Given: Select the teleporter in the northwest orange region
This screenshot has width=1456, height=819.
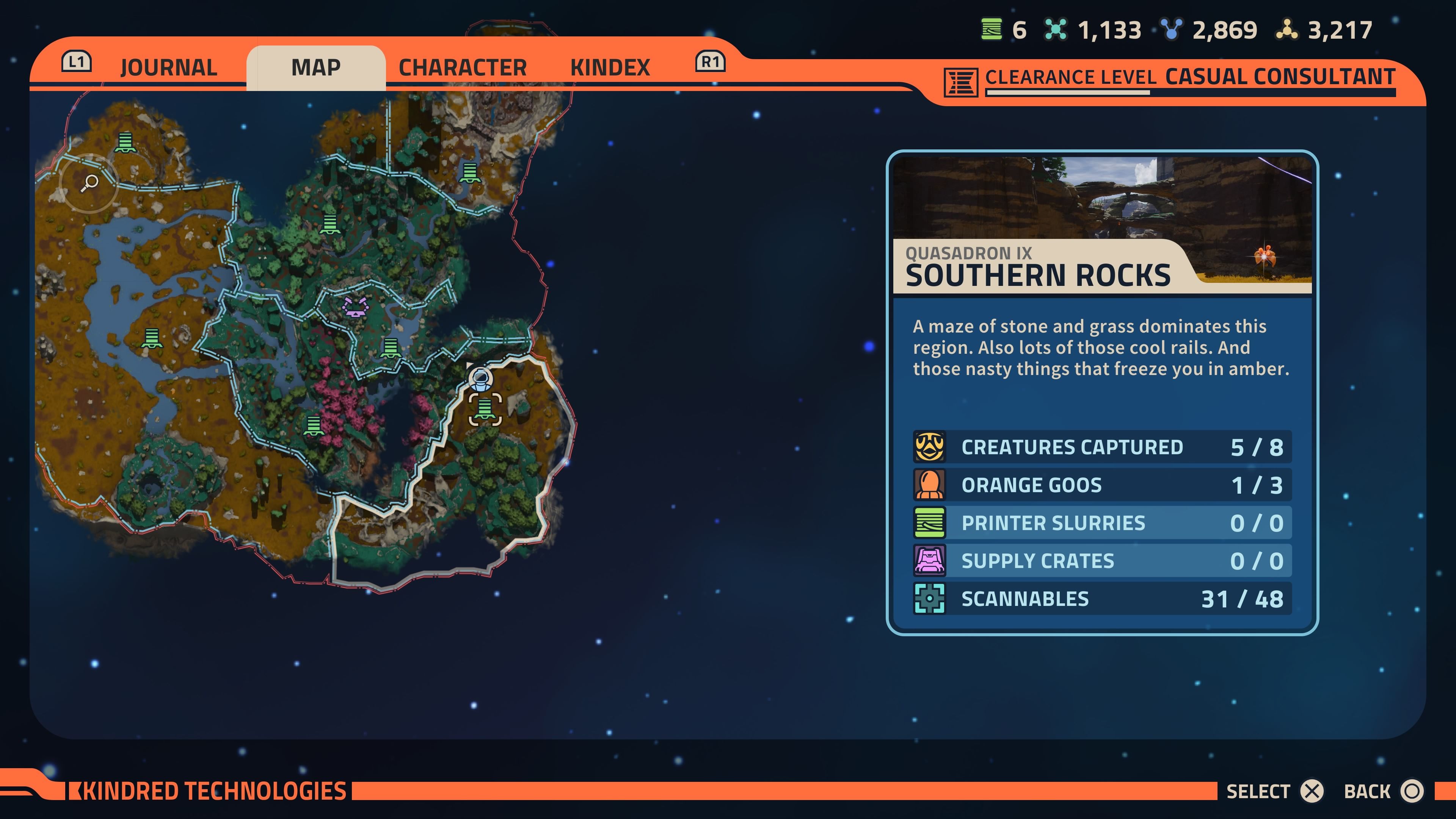Looking at the screenshot, I should [125, 143].
